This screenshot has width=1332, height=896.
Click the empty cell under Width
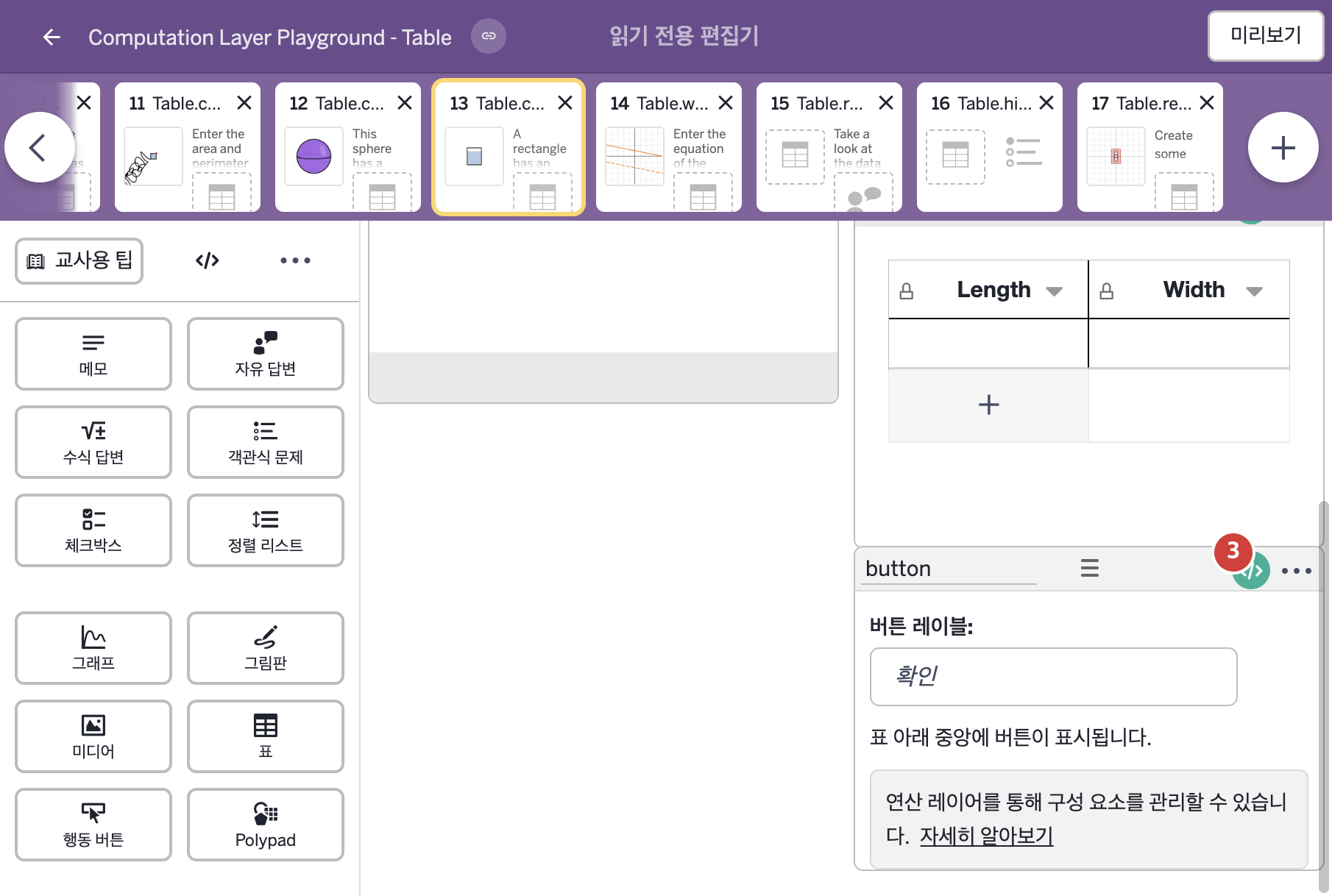[1188, 344]
